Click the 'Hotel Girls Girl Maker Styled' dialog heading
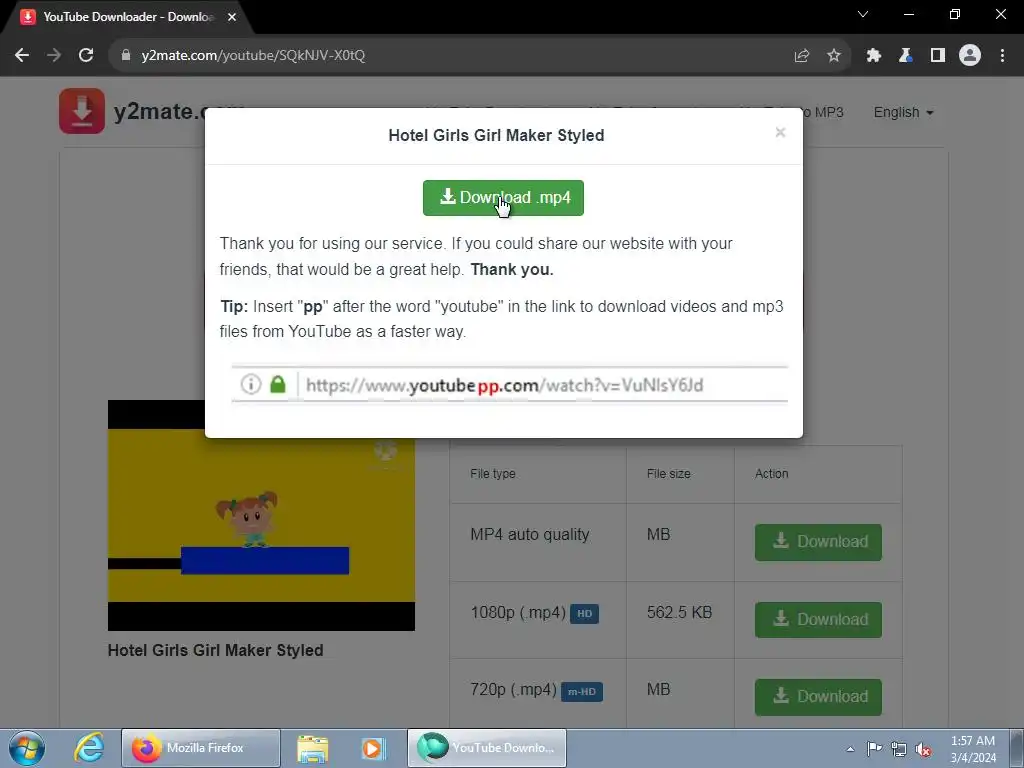1024x768 pixels. [496, 135]
